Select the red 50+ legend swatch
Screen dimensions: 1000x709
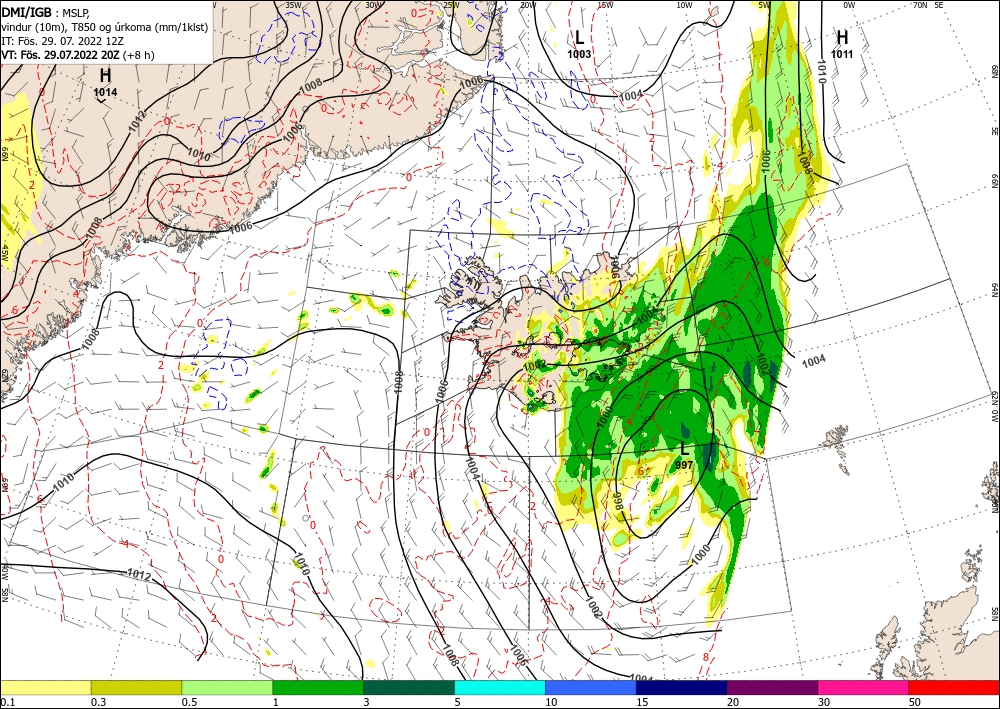(954, 687)
